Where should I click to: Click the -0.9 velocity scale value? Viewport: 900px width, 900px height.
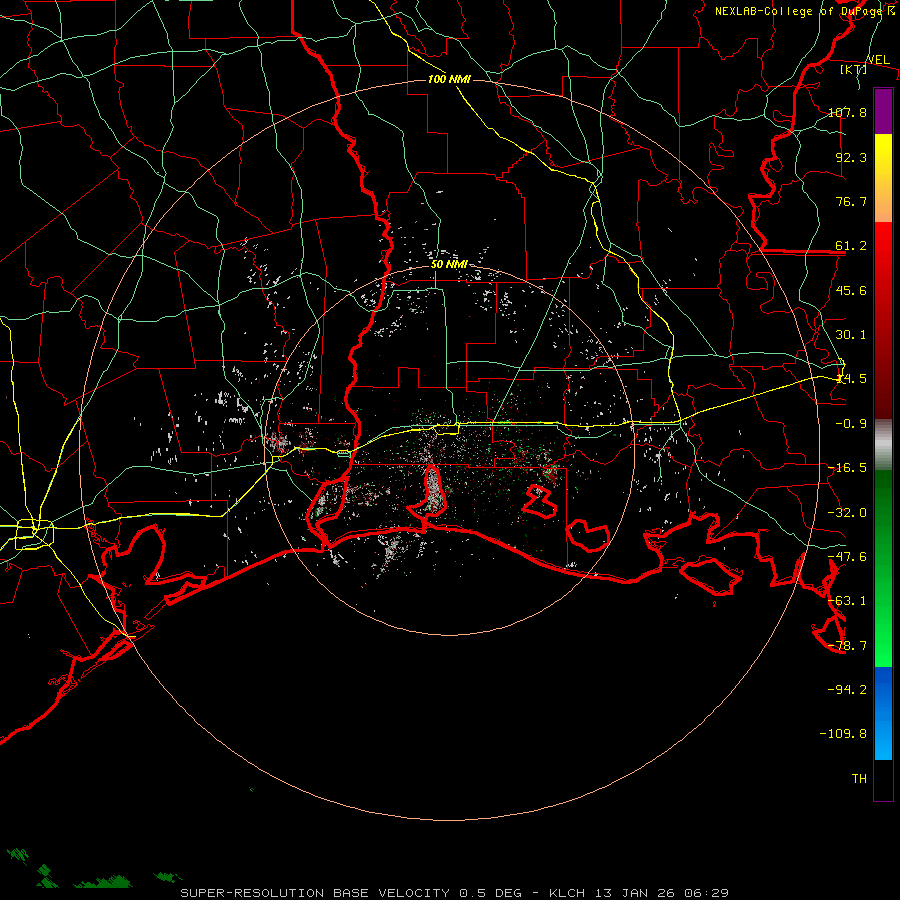tap(851, 424)
